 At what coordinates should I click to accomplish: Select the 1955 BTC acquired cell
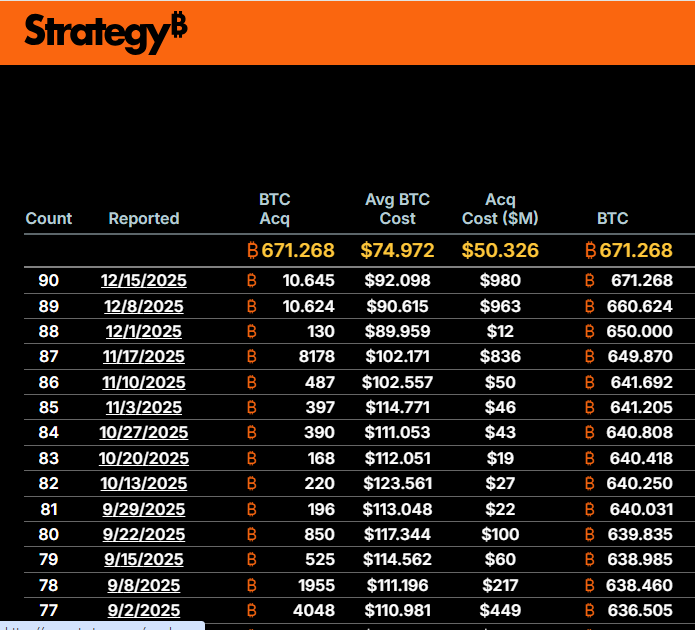(316, 585)
